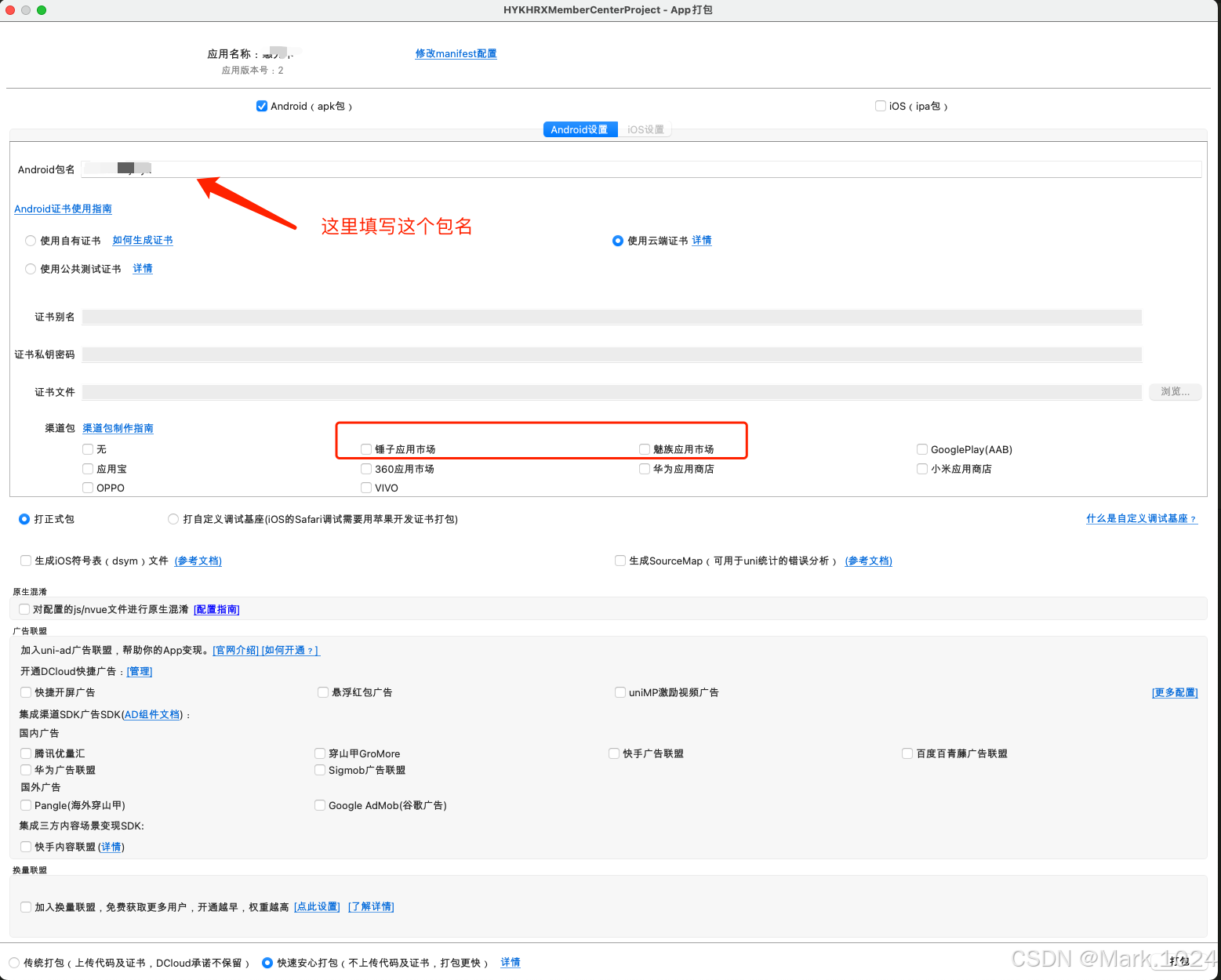This screenshot has height=980, width=1221.
Task: Click 浏览 to choose certificate file
Action: point(1174,391)
